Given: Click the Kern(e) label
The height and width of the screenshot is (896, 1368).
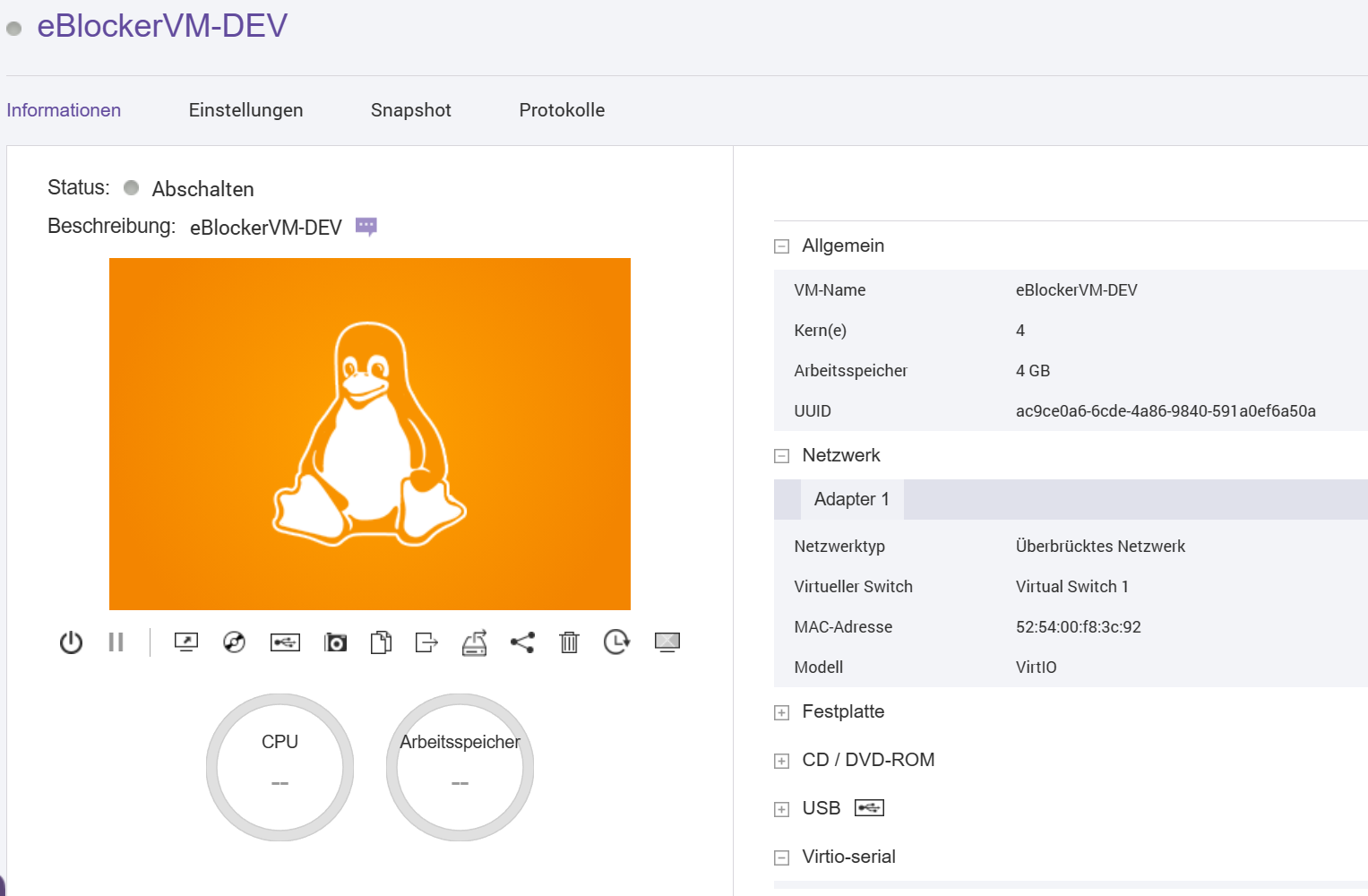Looking at the screenshot, I should [821, 331].
